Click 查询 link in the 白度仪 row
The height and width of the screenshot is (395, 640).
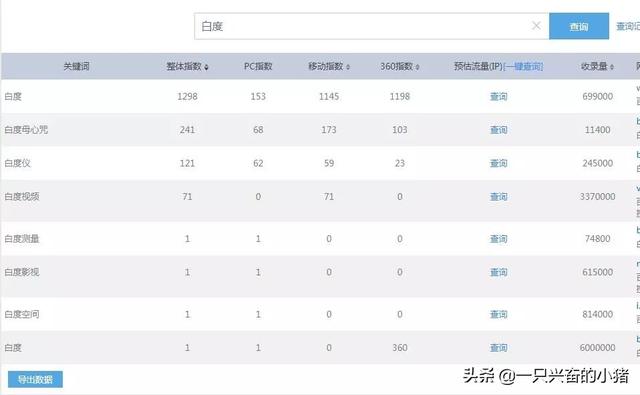[x=498, y=163]
